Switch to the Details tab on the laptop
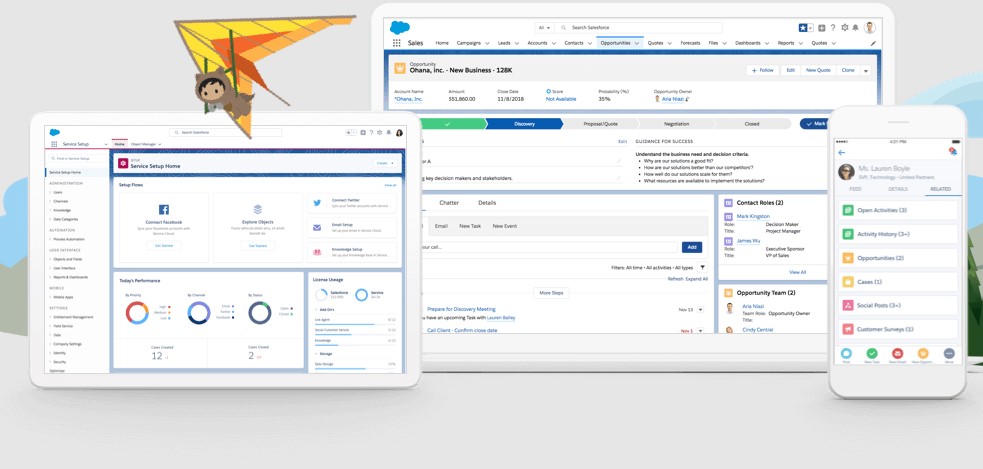 coord(487,203)
